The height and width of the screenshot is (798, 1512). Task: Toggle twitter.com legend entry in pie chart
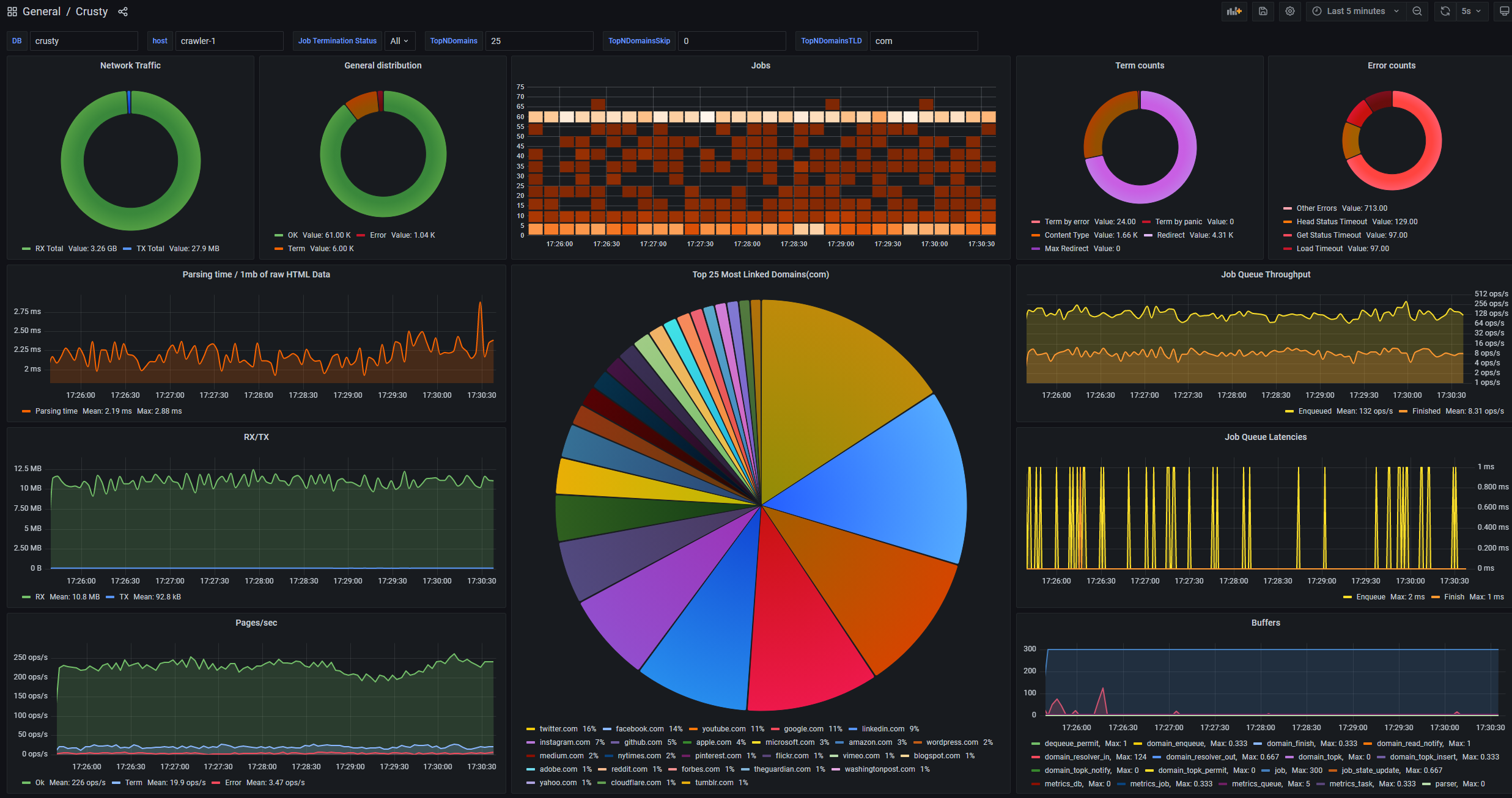[558, 729]
